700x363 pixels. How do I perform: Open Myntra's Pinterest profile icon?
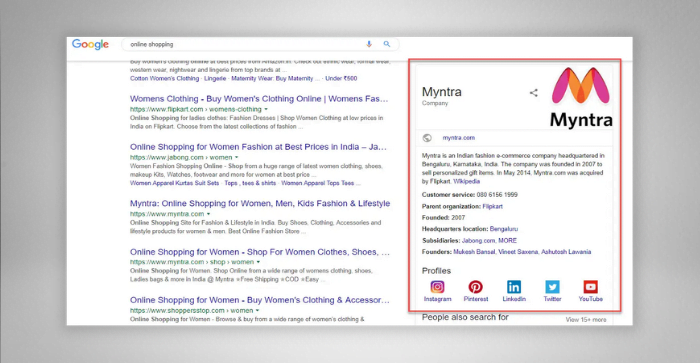tap(475, 287)
